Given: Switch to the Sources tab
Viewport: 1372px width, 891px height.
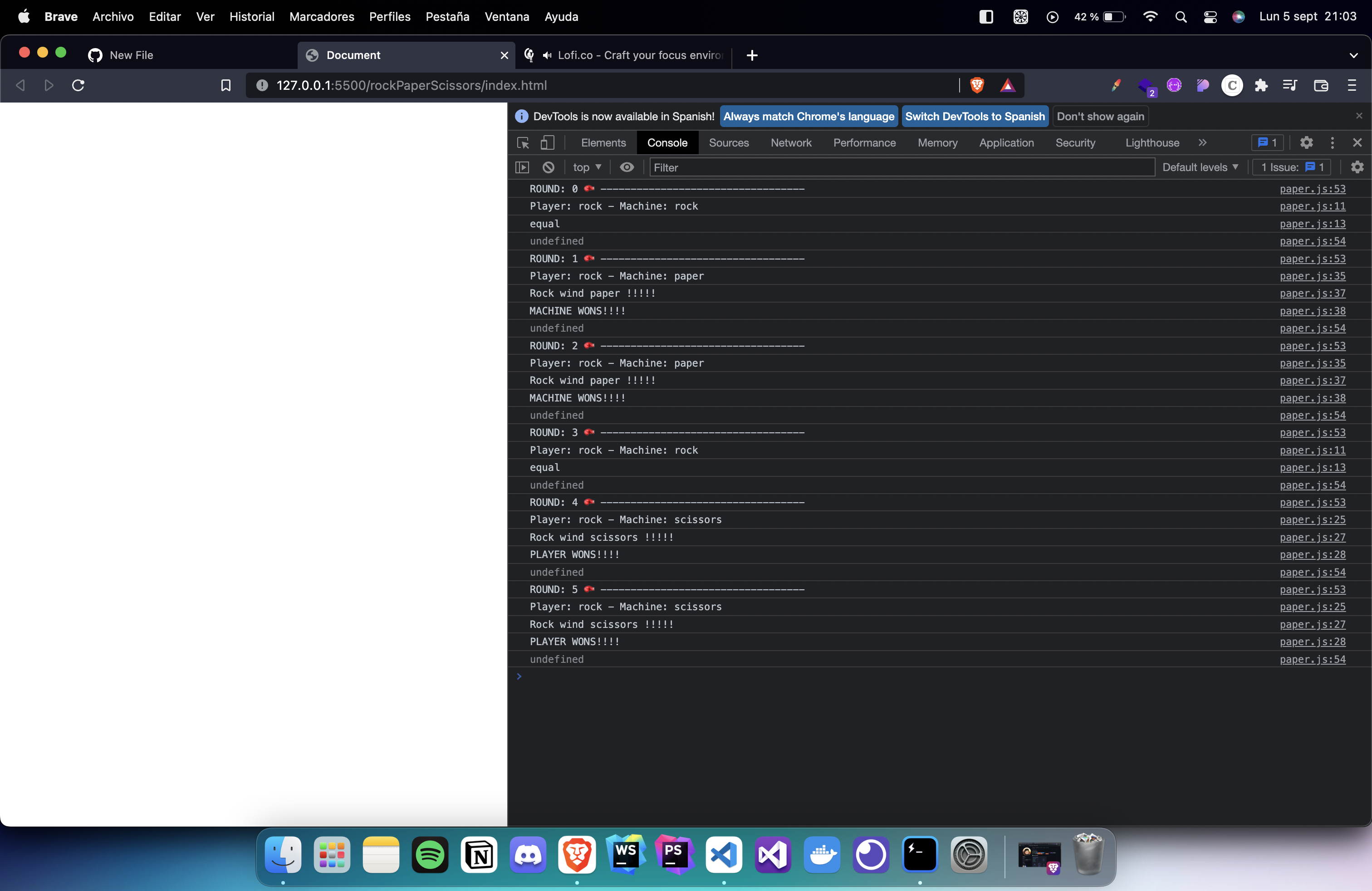Looking at the screenshot, I should (729, 142).
